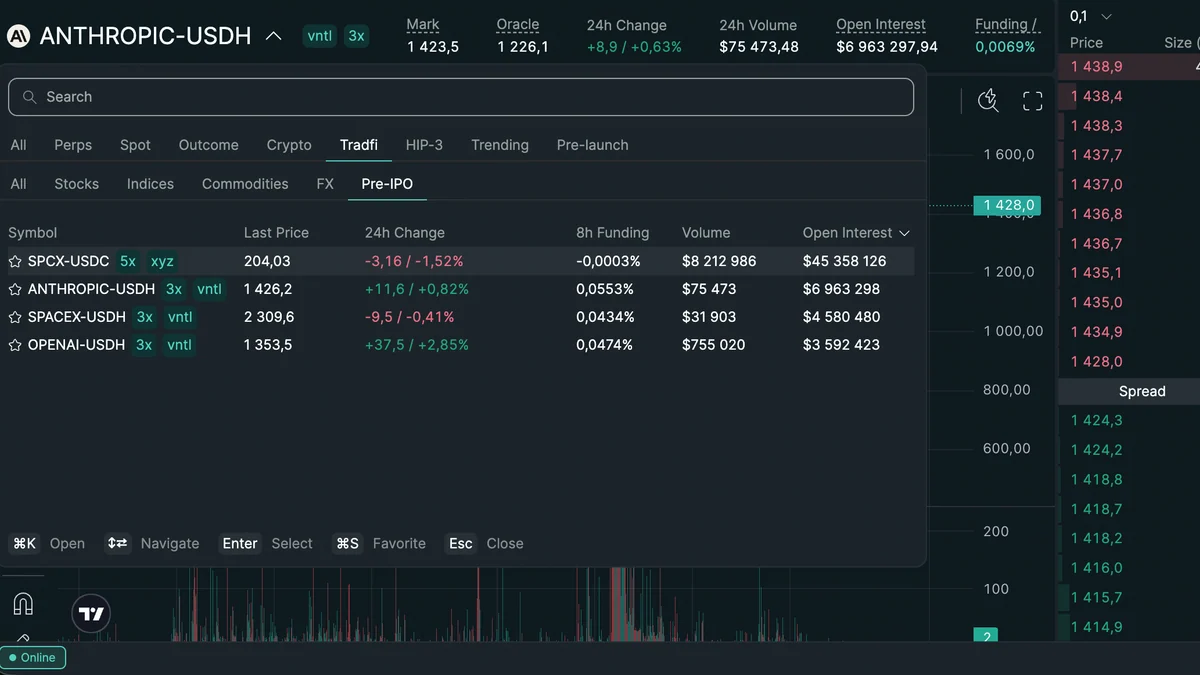Viewport: 1200px width, 675px height.
Task: Open the Pre-launch tab
Action: pos(592,145)
